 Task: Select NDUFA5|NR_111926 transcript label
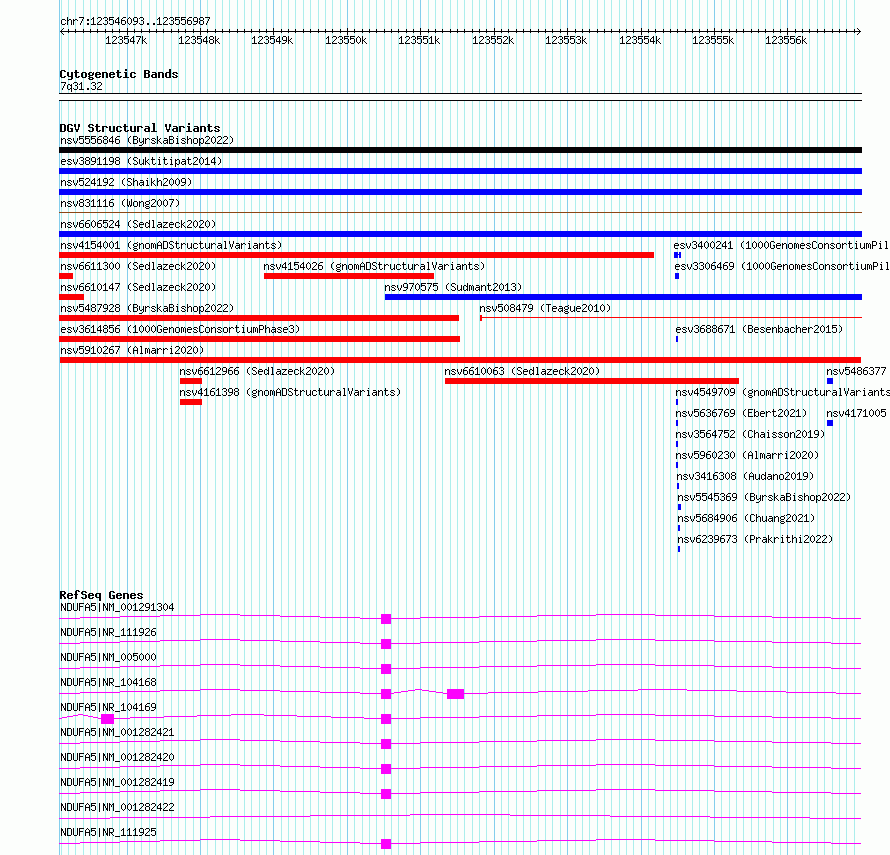[x=108, y=632]
